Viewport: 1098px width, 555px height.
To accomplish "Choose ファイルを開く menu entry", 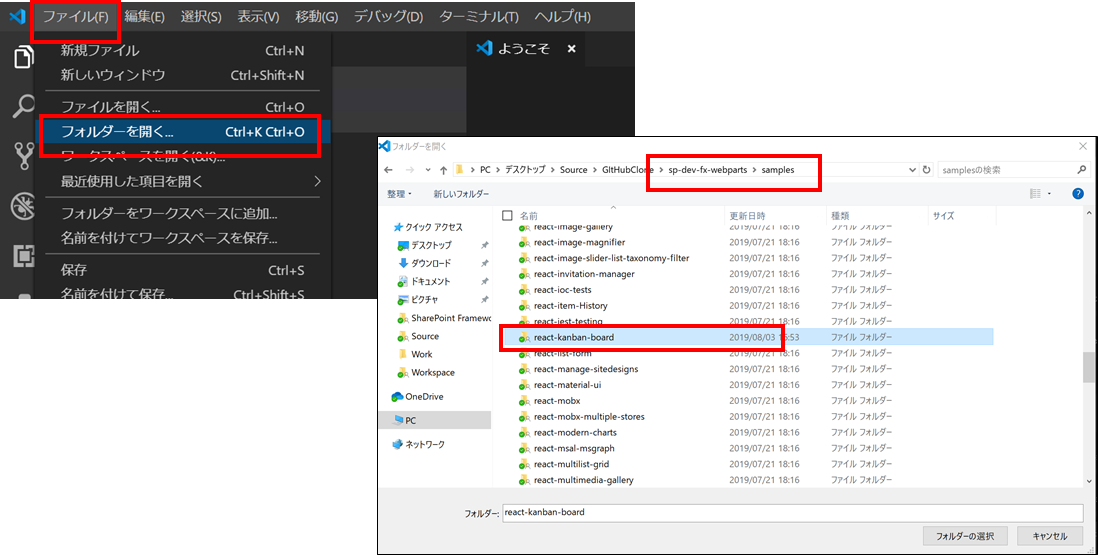I will tap(182, 107).
